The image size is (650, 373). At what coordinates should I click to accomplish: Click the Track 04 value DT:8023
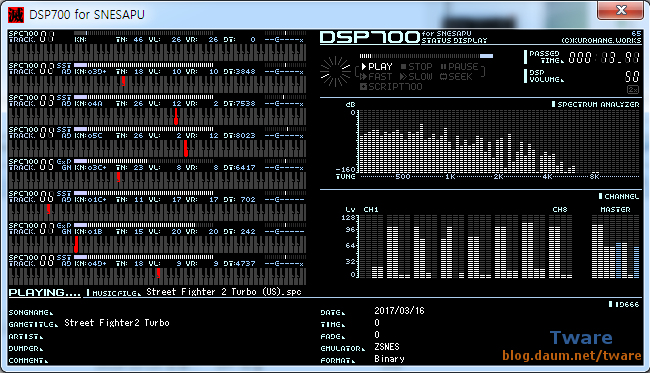[240, 136]
